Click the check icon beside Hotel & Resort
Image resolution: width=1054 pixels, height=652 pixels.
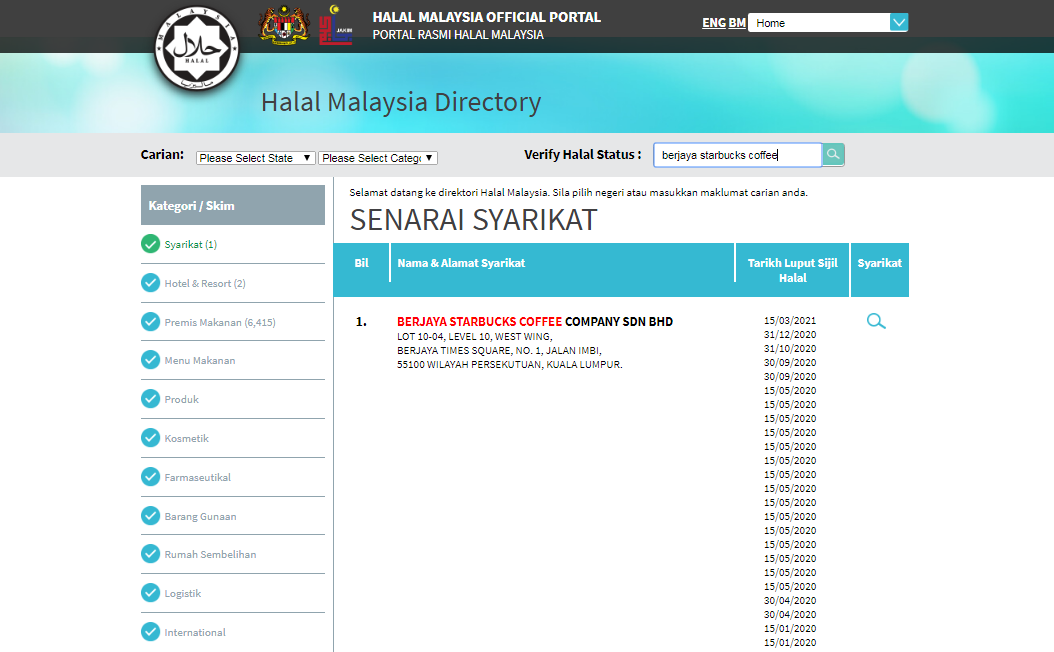tap(151, 283)
